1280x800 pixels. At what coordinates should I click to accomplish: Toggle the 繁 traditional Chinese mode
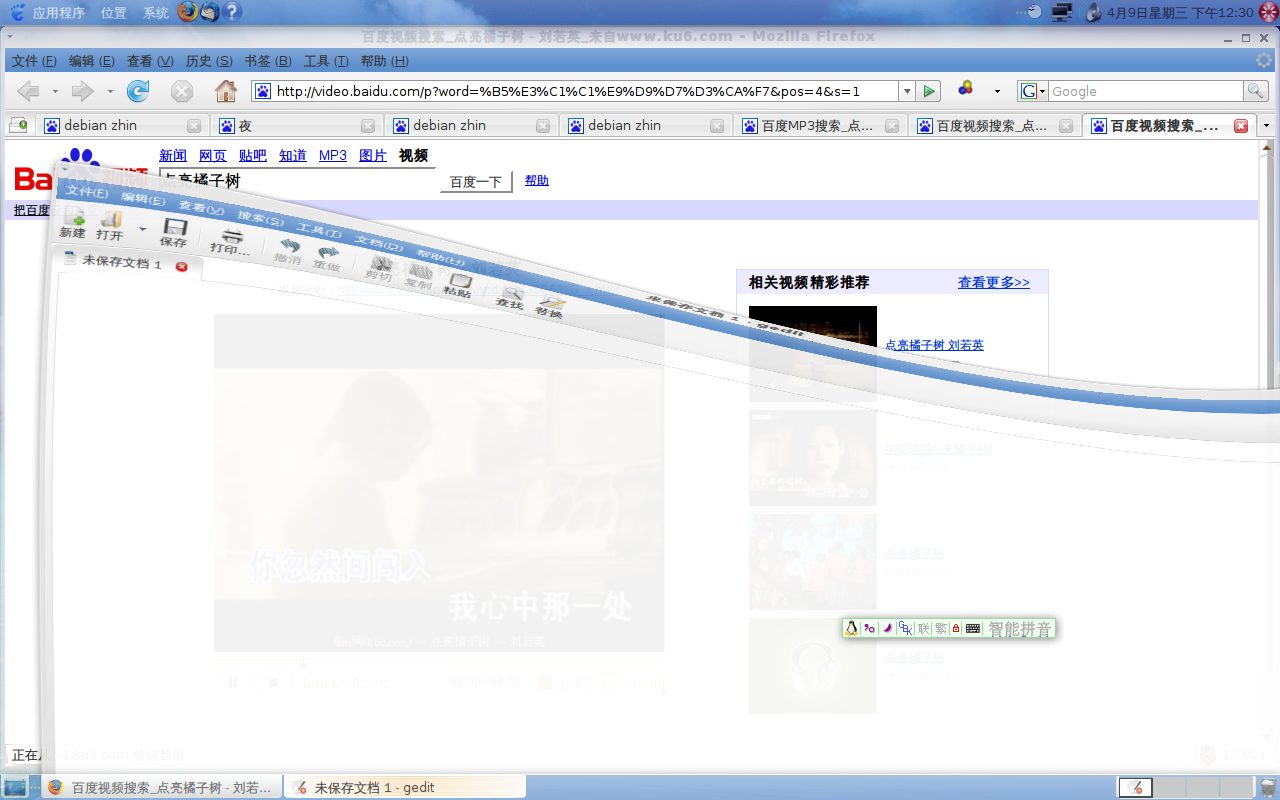pyautogui.click(x=941, y=629)
